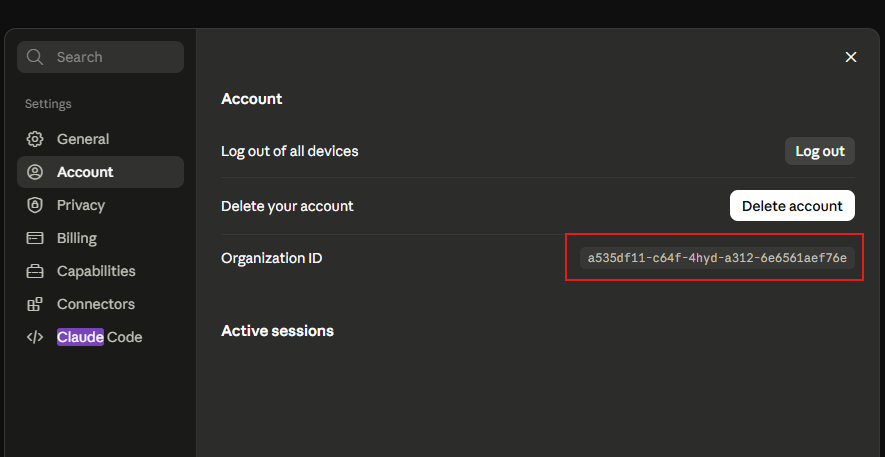Image resolution: width=885 pixels, height=457 pixels.
Task: Close the settings dialog with the X
Action: (851, 57)
